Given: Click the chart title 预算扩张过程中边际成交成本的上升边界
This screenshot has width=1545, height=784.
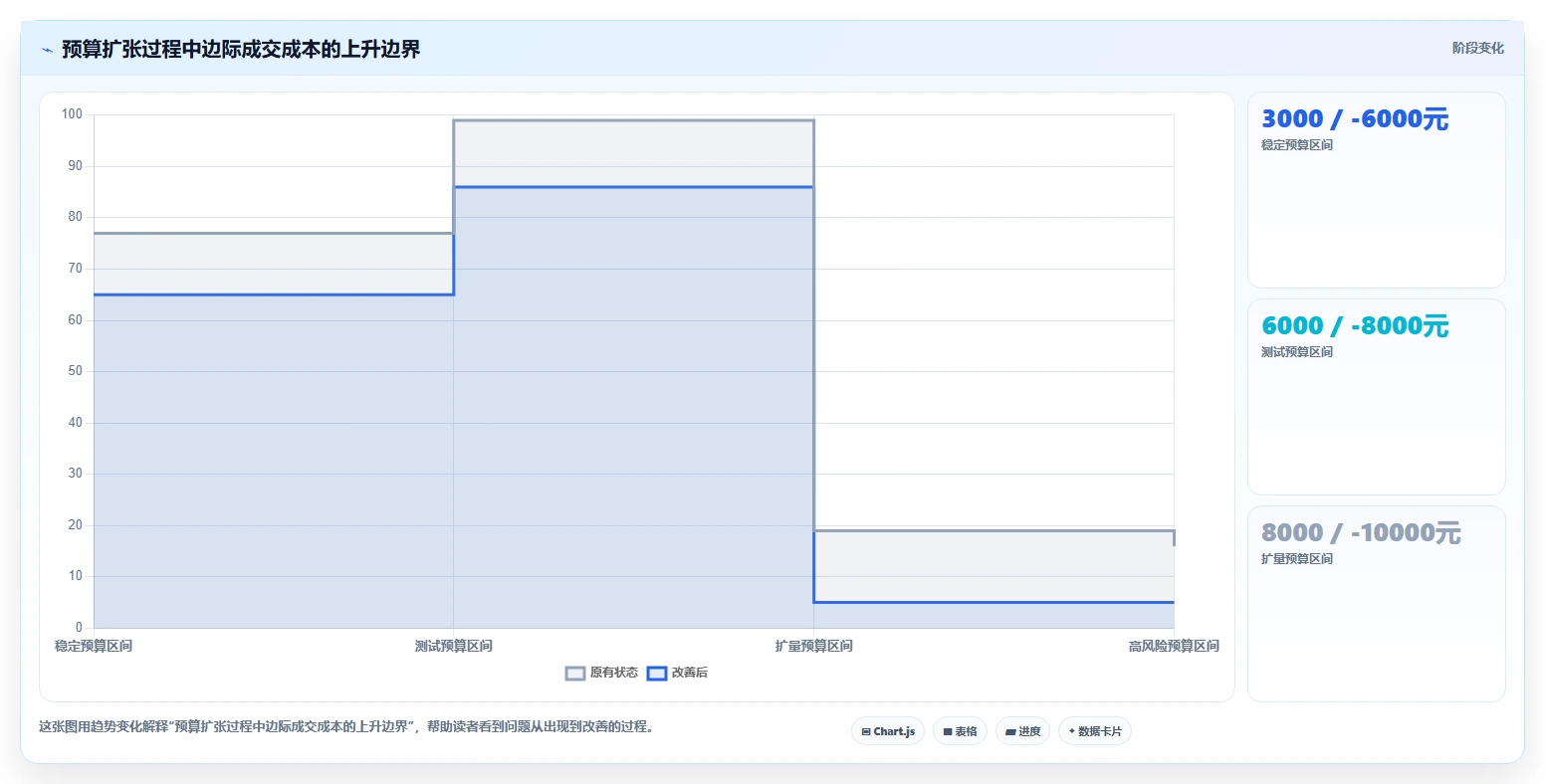Looking at the screenshot, I should (x=241, y=49).
